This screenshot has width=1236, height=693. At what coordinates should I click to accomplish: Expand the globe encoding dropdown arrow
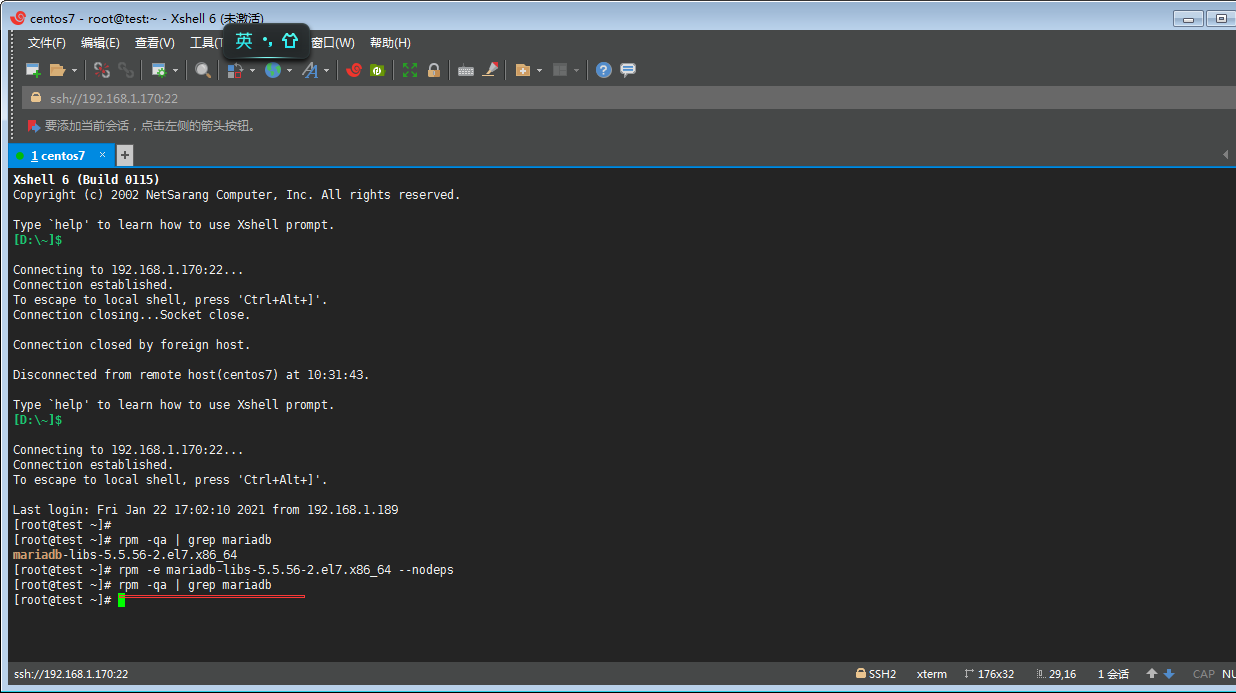[289, 70]
